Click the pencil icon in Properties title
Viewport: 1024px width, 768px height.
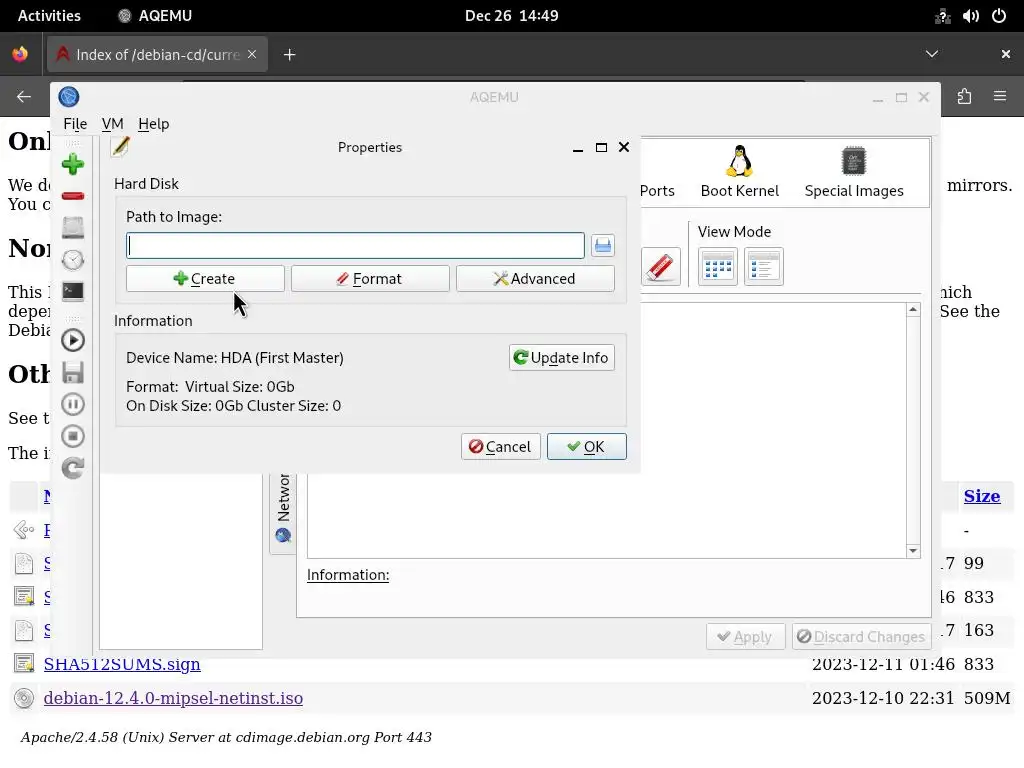[120, 147]
